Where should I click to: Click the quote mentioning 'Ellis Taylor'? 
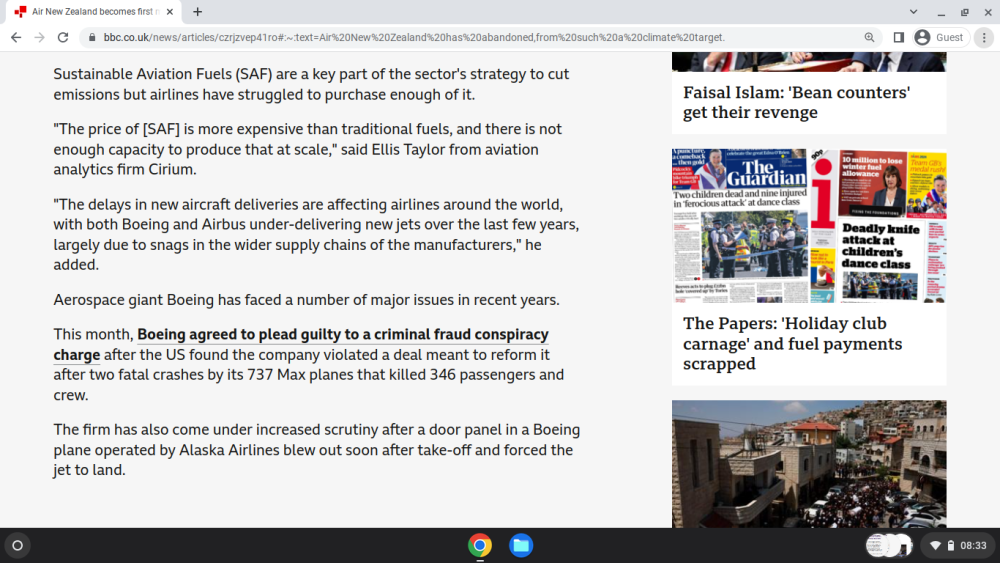[307, 149]
